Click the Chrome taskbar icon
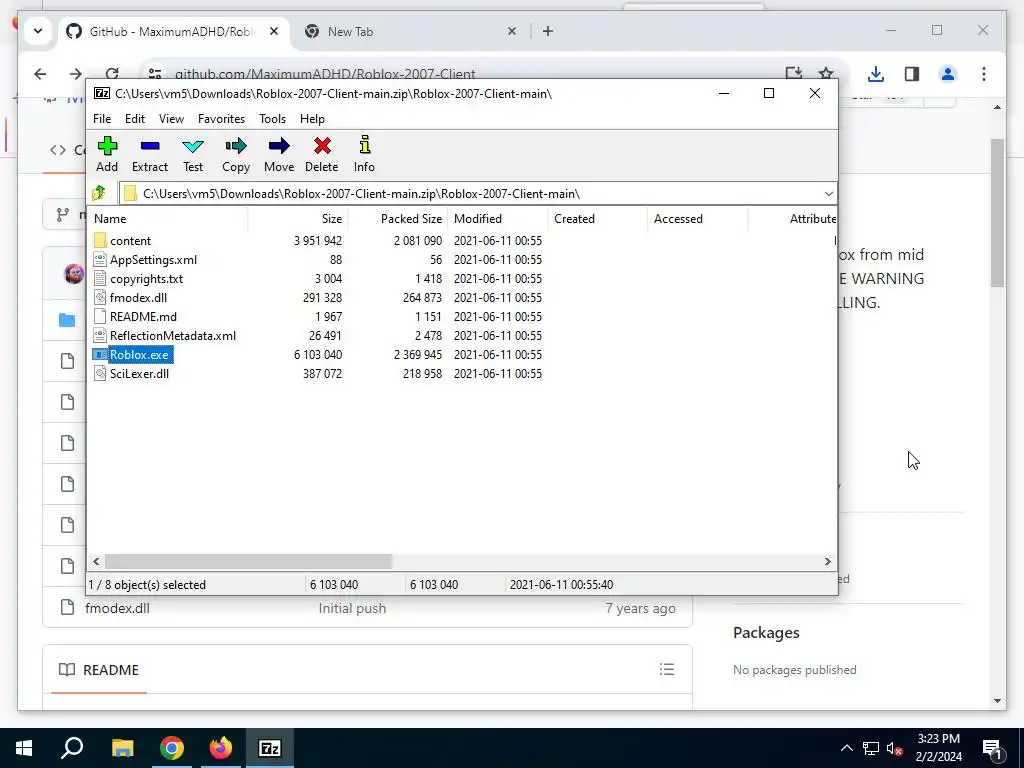 [172, 748]
